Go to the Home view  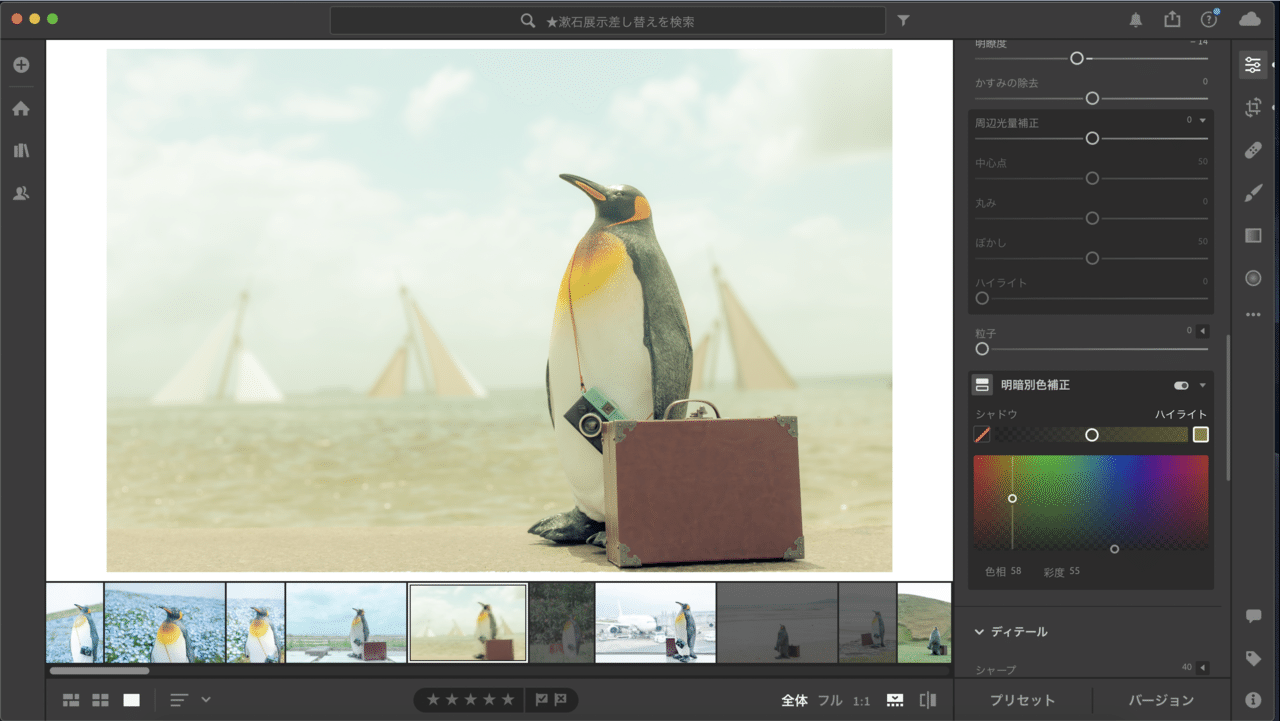pos(21,108)
